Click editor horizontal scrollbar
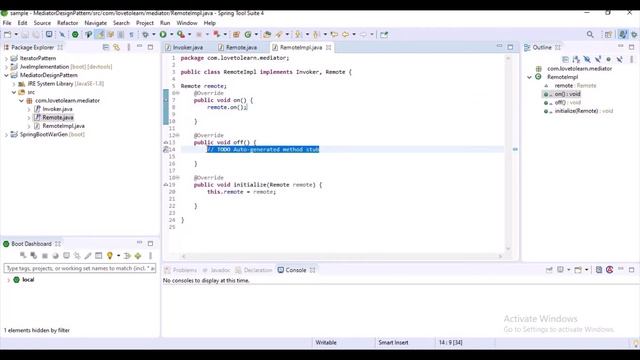This screenshot has width=640, height=360. click(342, 256)
